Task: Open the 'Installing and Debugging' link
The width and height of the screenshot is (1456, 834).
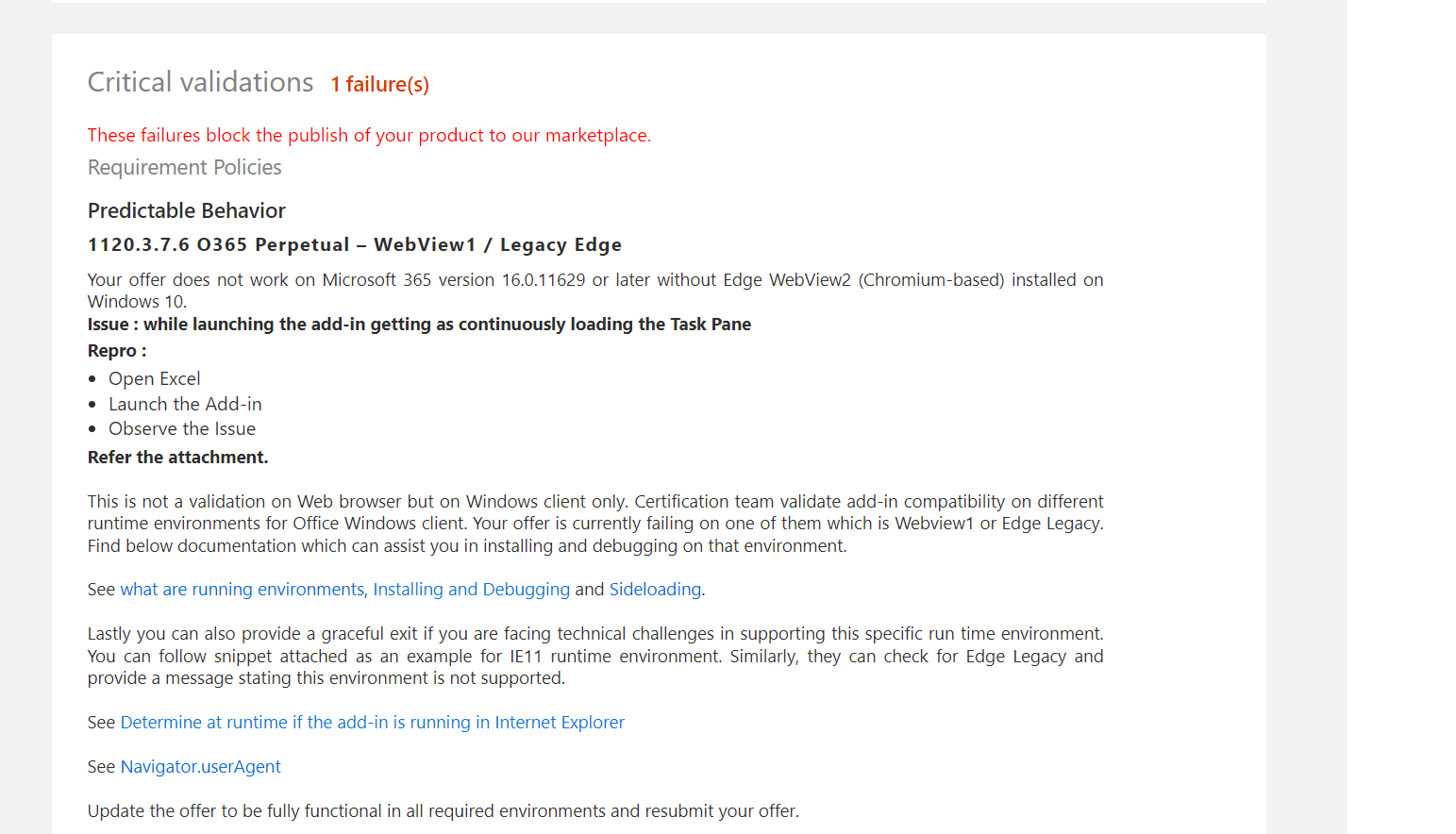Action: click(x=471, y=590)
